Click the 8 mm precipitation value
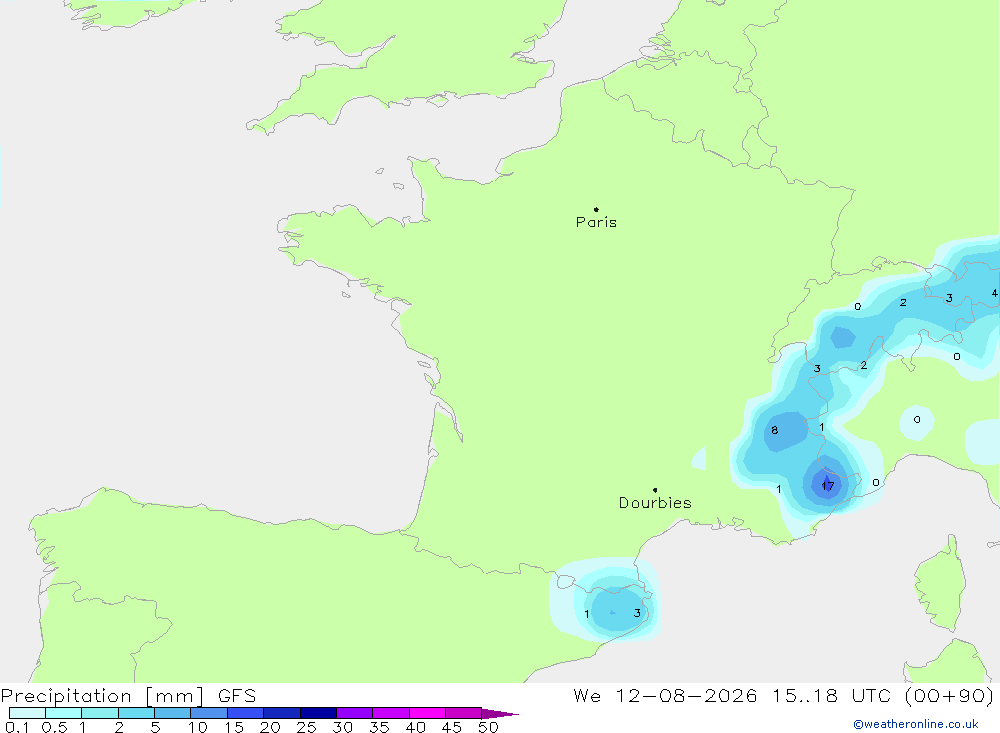The width and height of the screenshot is (1000, 733). [775, 430]
